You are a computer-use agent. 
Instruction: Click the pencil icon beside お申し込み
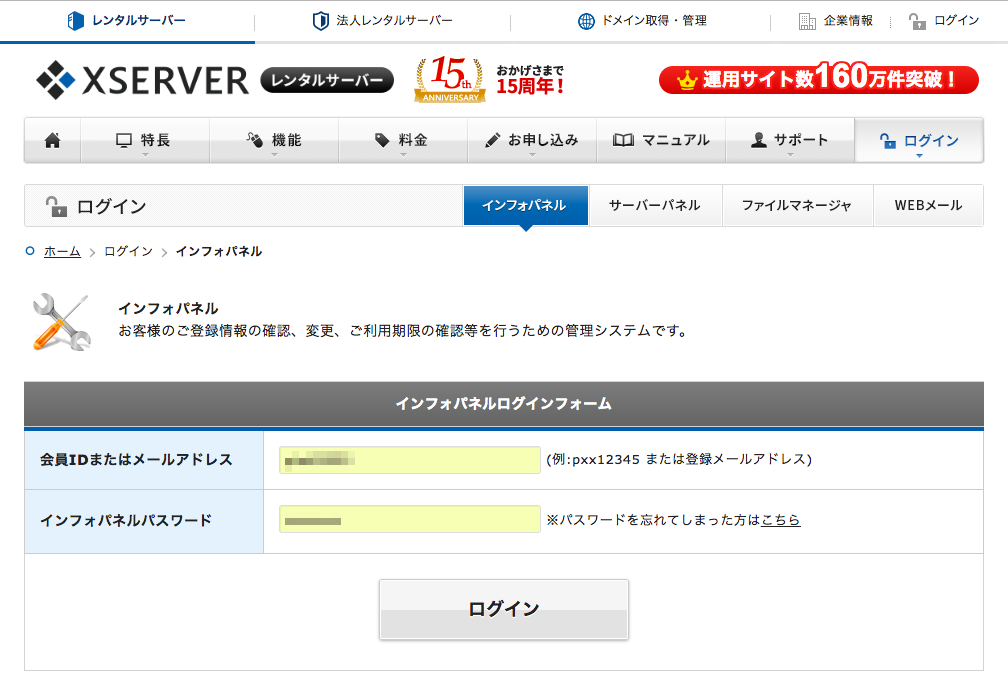click(492, 140)
